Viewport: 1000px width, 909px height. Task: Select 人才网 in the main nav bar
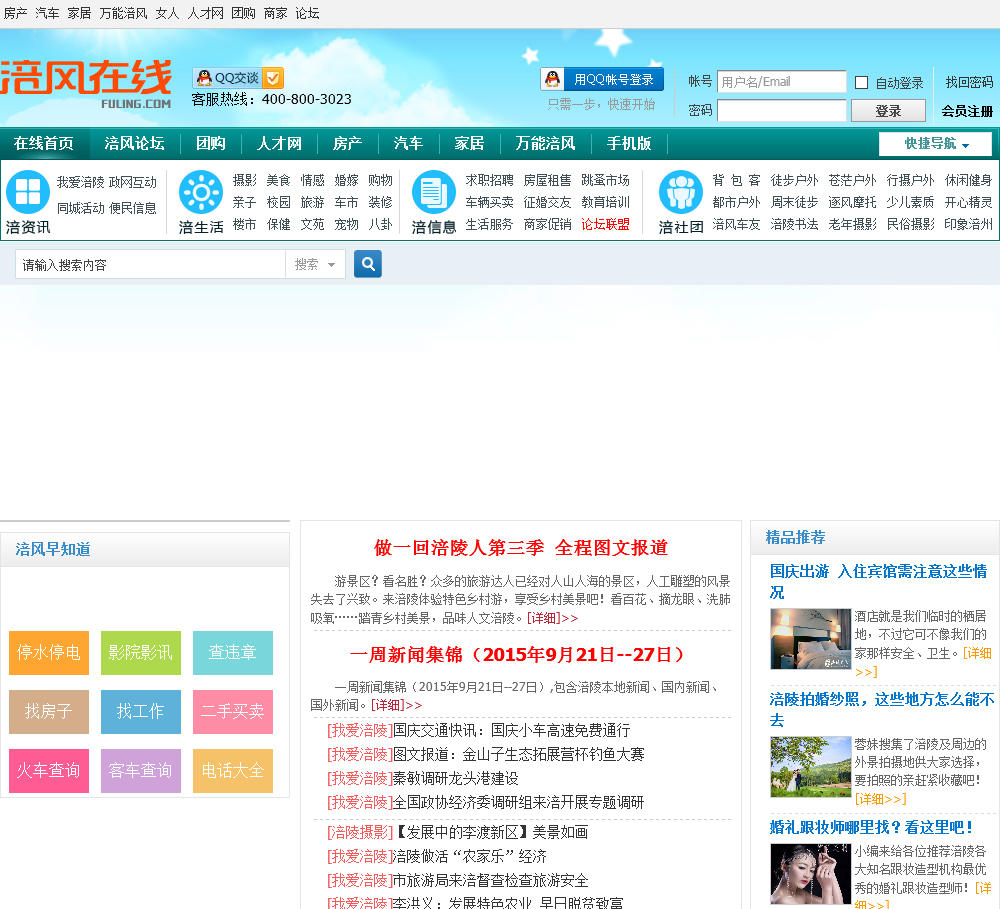coord(279,144)
